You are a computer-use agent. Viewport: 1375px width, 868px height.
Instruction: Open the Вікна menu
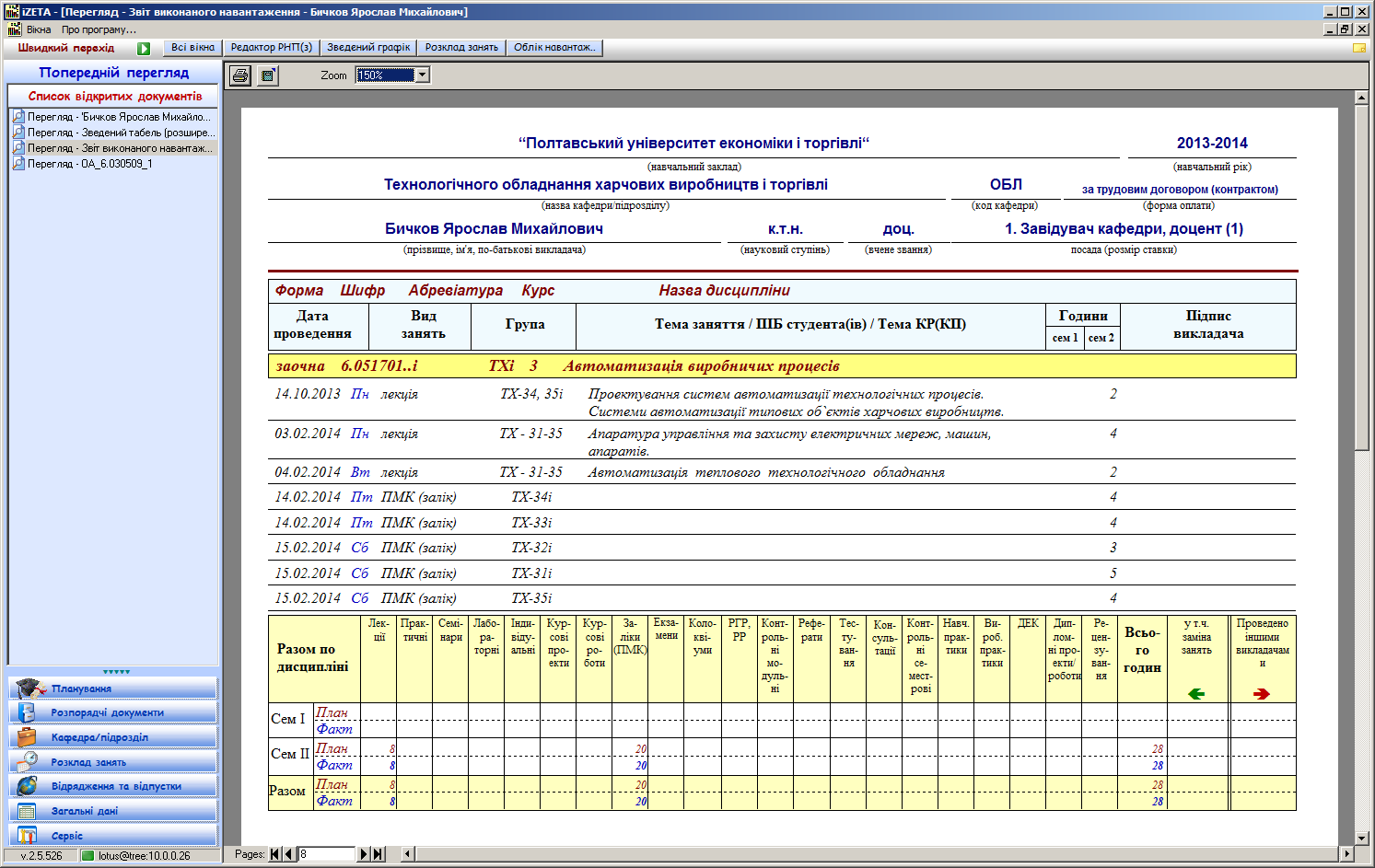39,29
